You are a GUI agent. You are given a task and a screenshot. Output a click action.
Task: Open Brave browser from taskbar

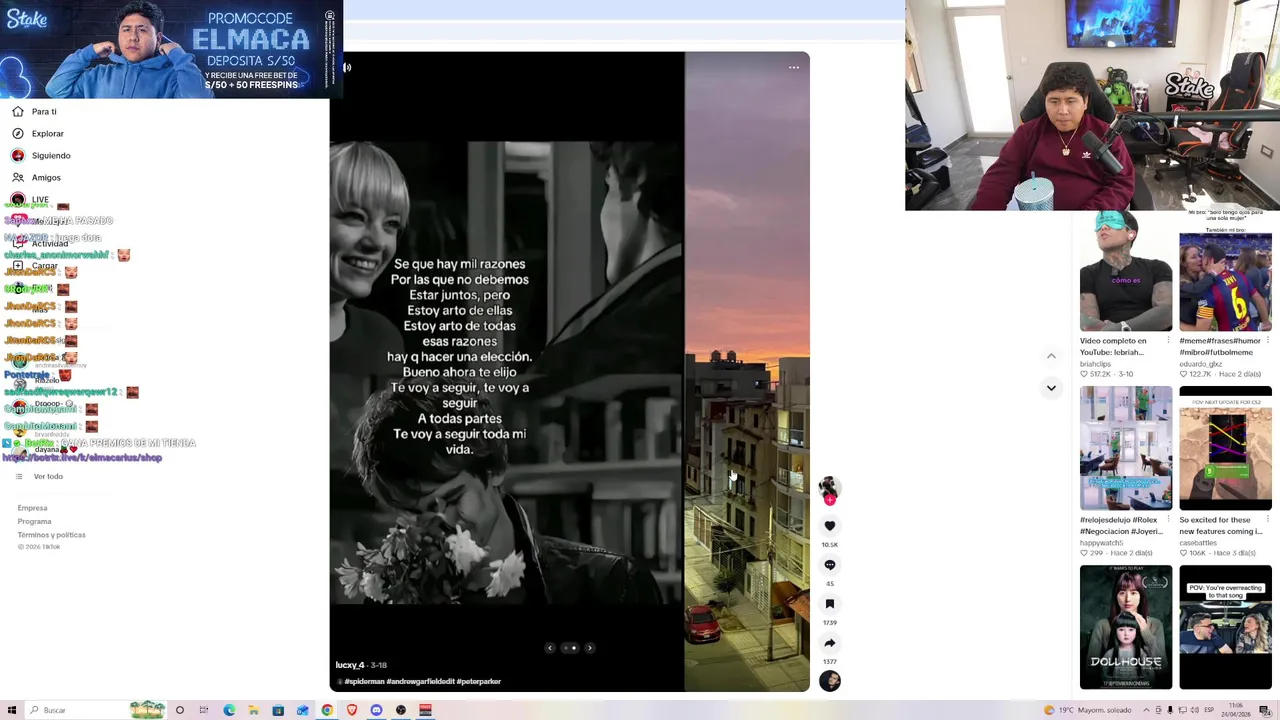[x=352, y=710]
